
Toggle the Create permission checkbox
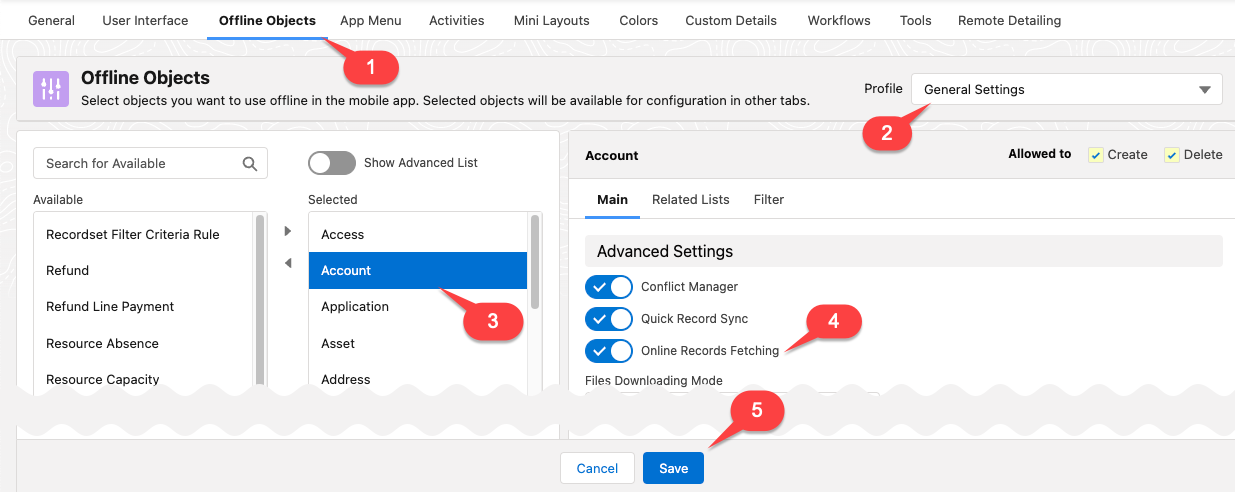pyautogui.click(x=1096, y=155)
